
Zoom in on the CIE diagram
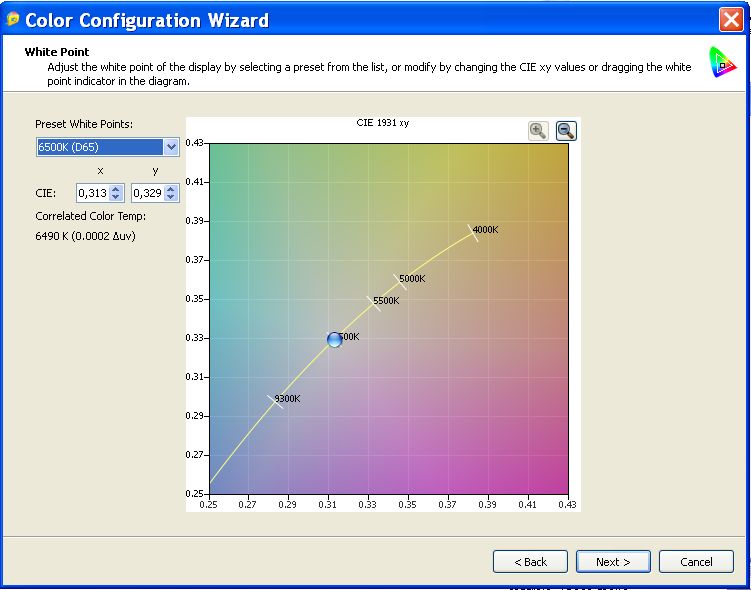click(538, 130)
